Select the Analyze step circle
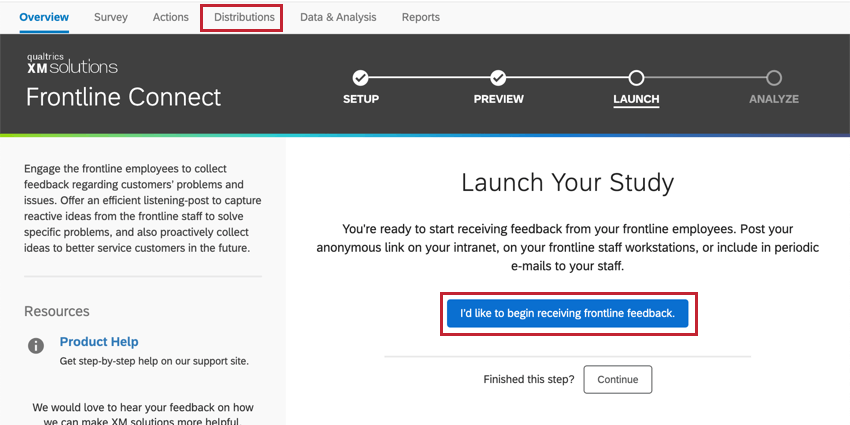The height and width of the screenshot is (425, 850). pyautogui.click(x=774, y=78)
